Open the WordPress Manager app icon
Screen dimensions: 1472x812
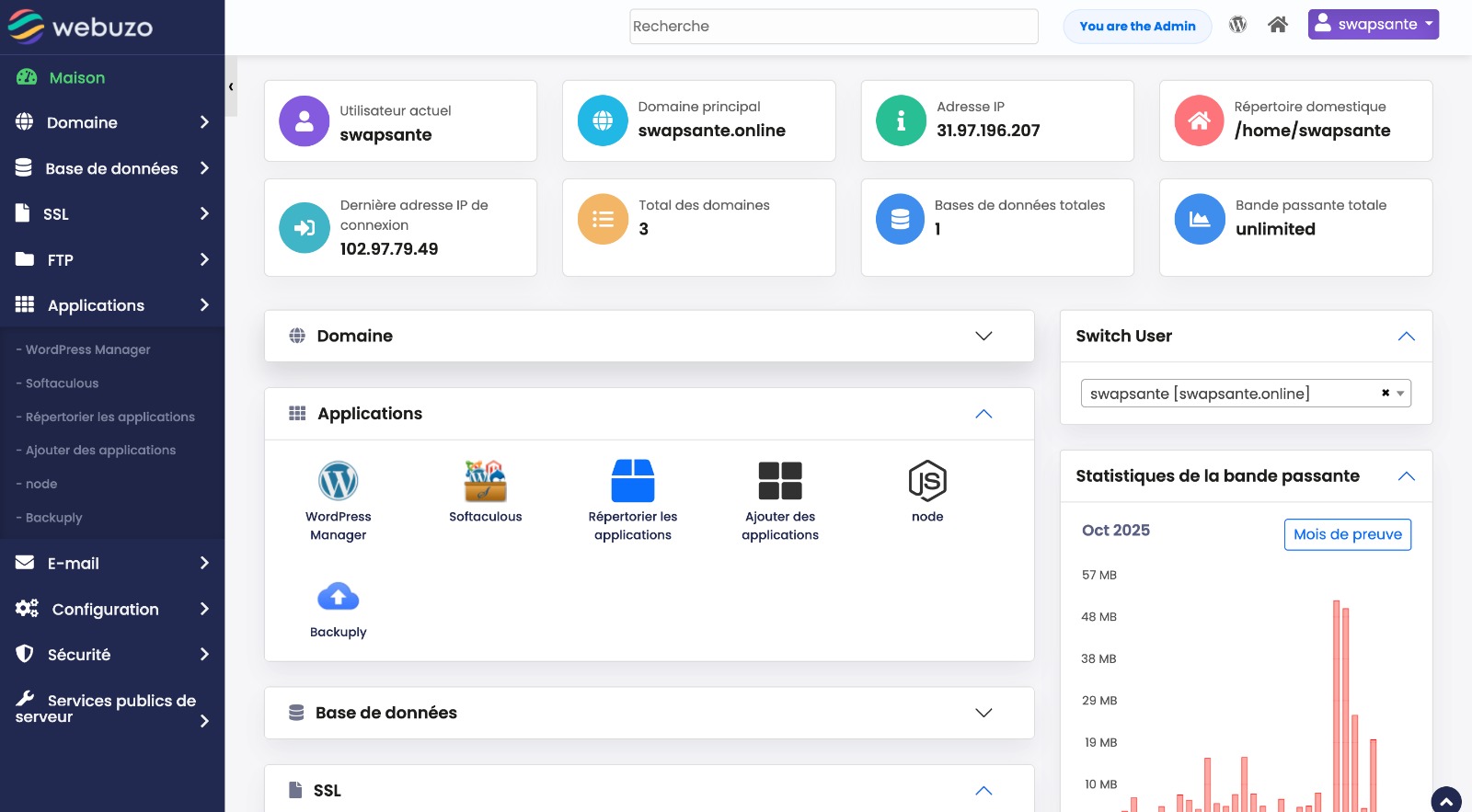pyautogui.click(x=338, y=481)
